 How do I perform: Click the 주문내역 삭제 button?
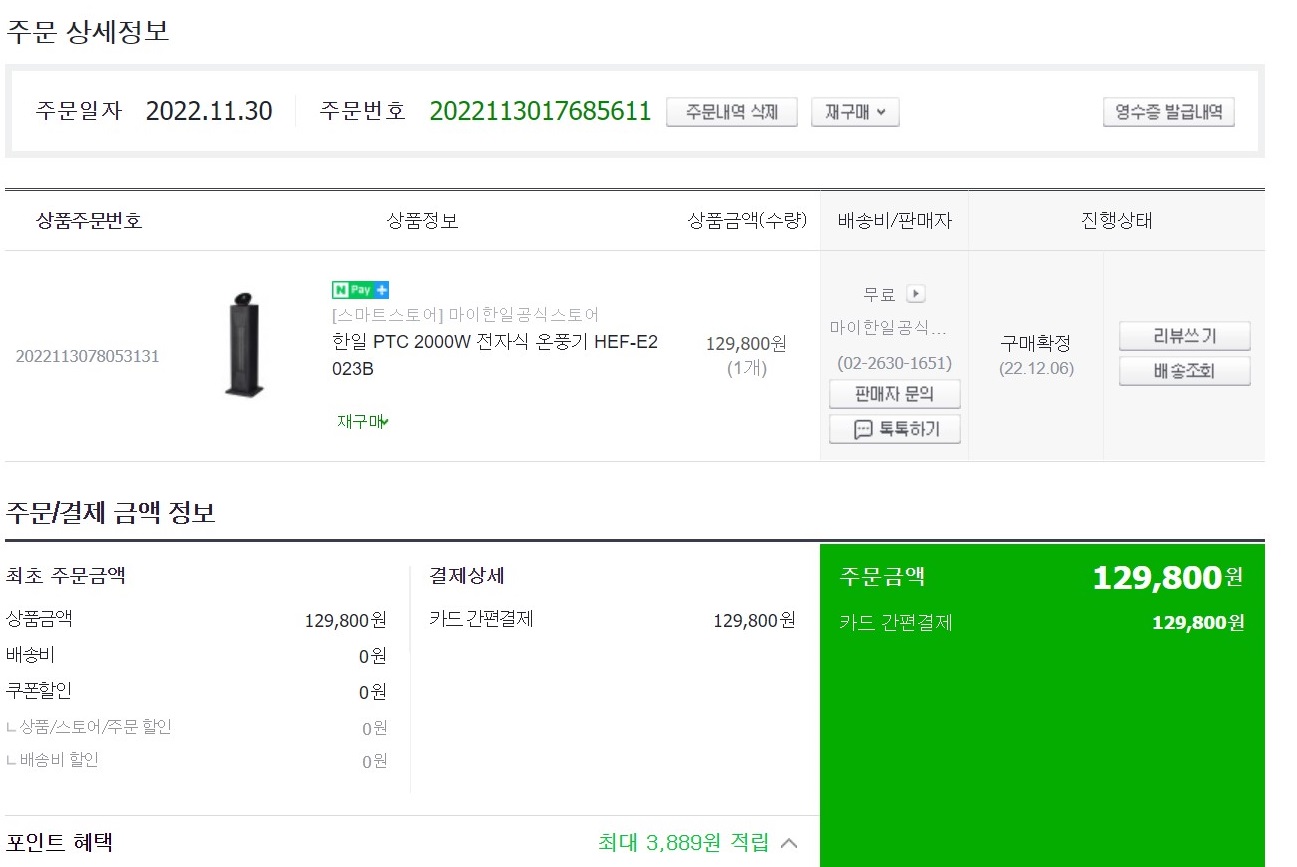coord(731,112)
